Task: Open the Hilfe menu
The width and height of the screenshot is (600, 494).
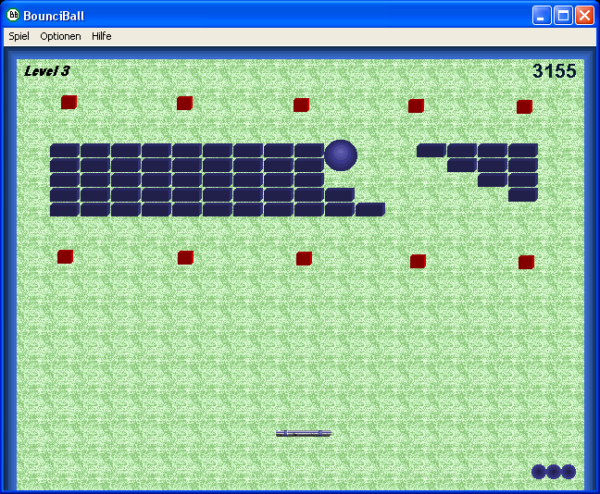Action: [x=101, y=36]
